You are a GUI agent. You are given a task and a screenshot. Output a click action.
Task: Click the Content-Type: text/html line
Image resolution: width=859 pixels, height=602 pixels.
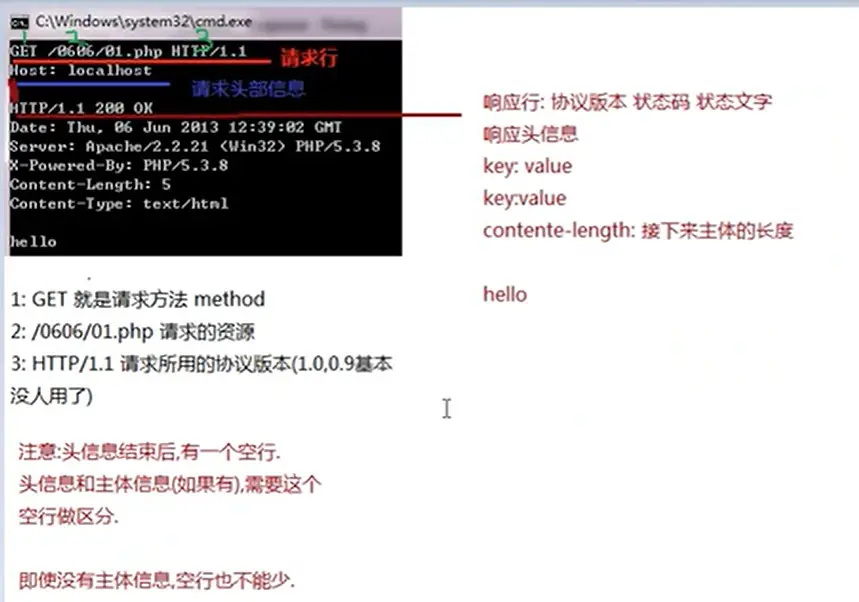(x=119, y=203)
